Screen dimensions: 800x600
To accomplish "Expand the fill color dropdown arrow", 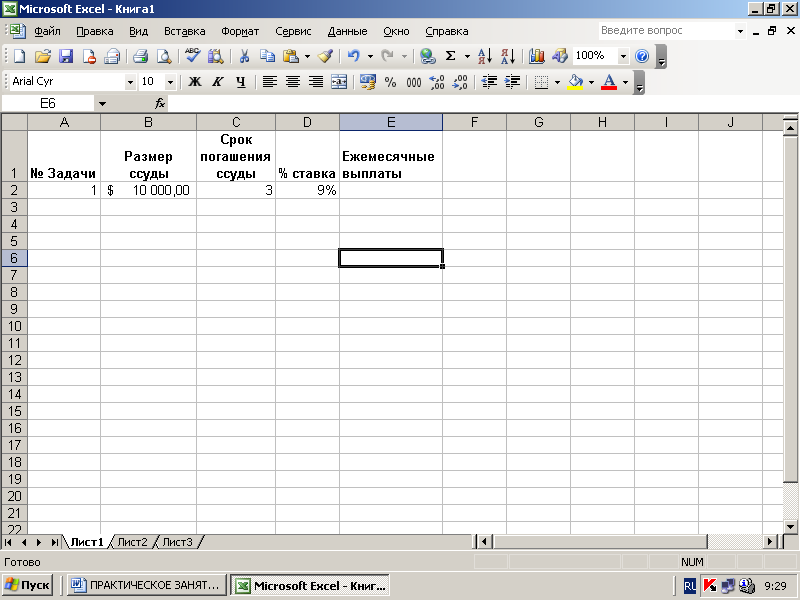I will [591, 82].
